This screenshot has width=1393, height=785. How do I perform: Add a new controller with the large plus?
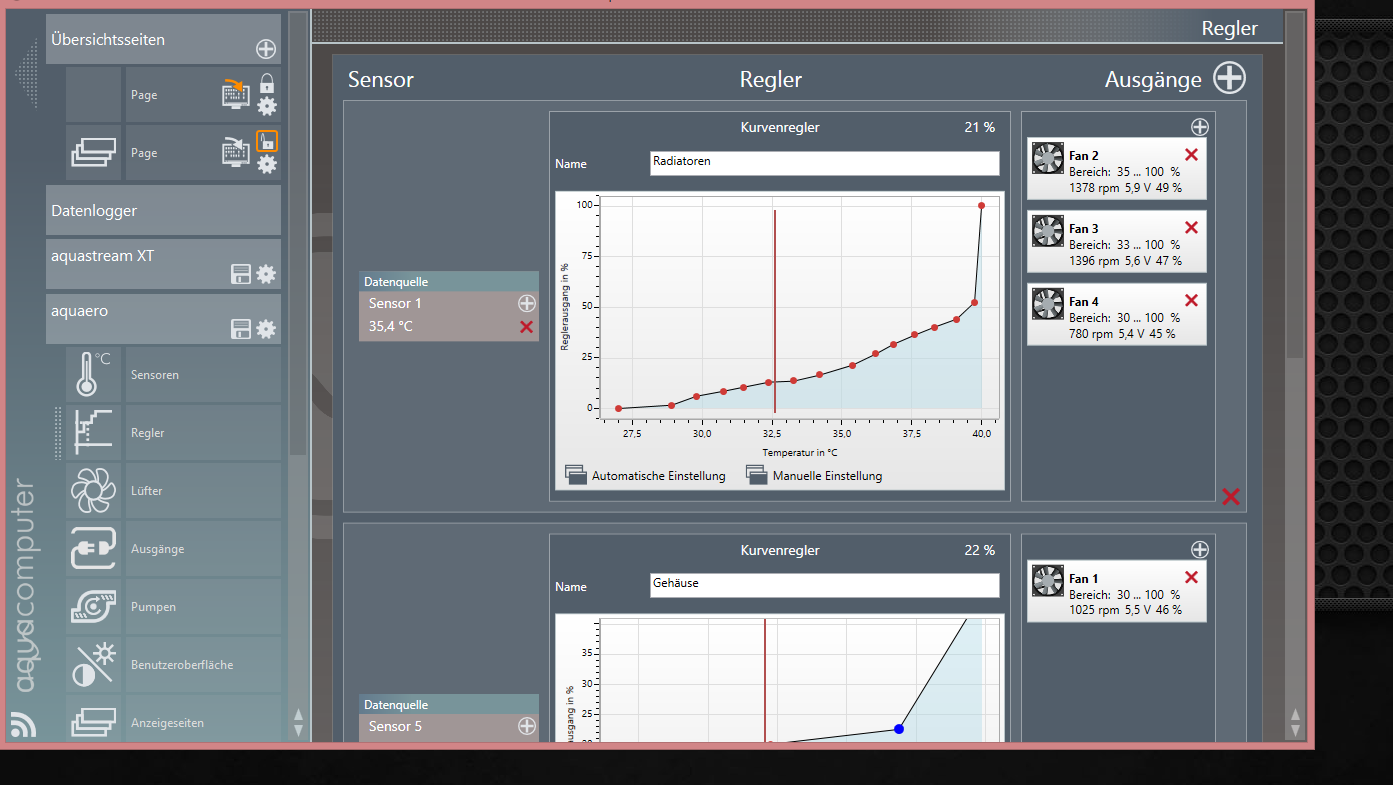1230,78
